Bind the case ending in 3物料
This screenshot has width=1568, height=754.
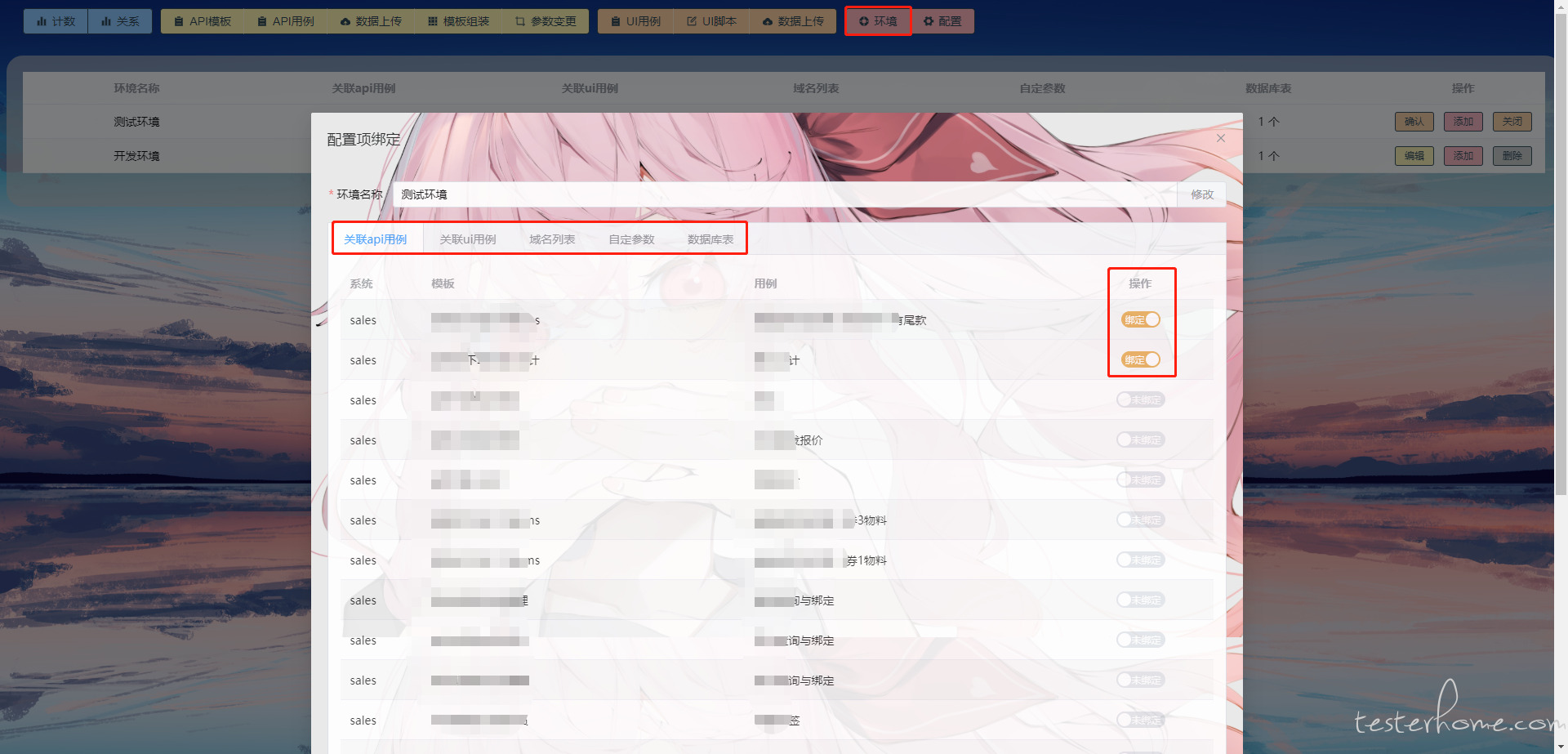point(1141,520)
